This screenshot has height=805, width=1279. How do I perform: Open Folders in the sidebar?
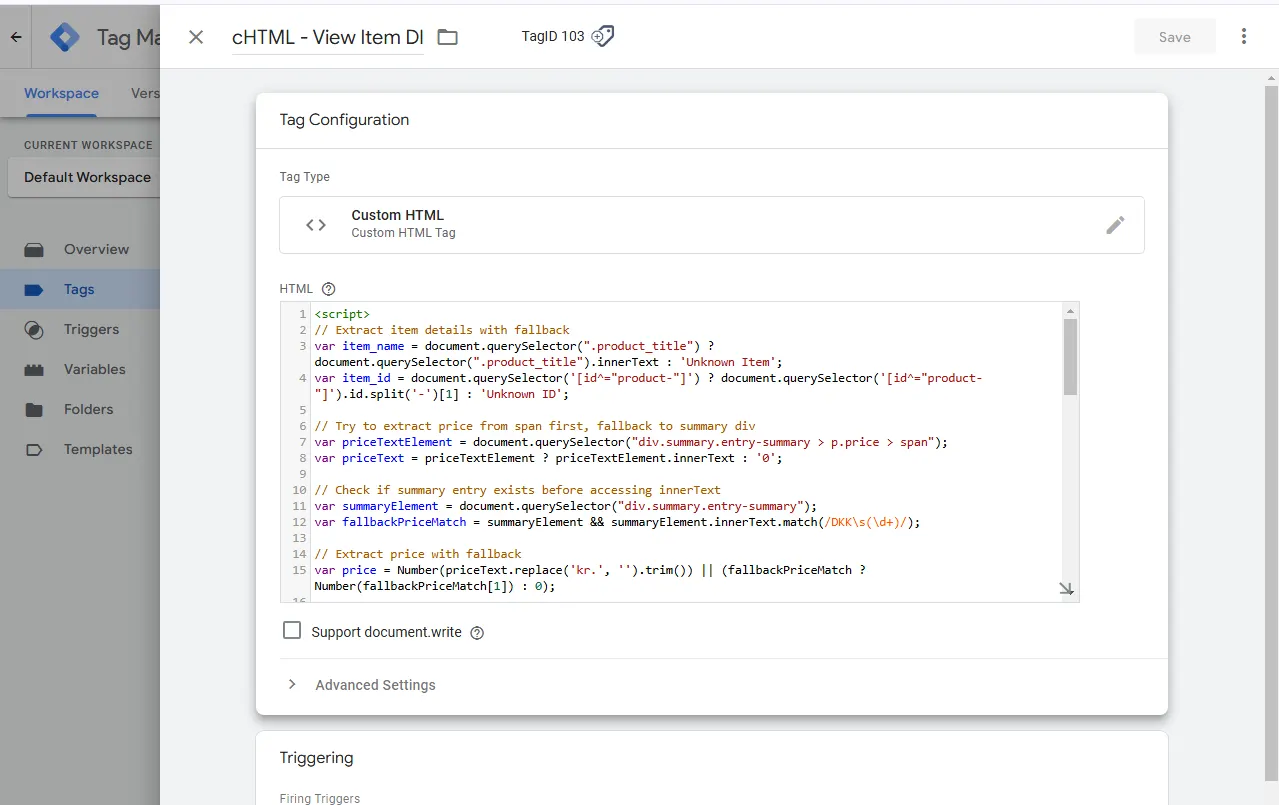(88, 409)
